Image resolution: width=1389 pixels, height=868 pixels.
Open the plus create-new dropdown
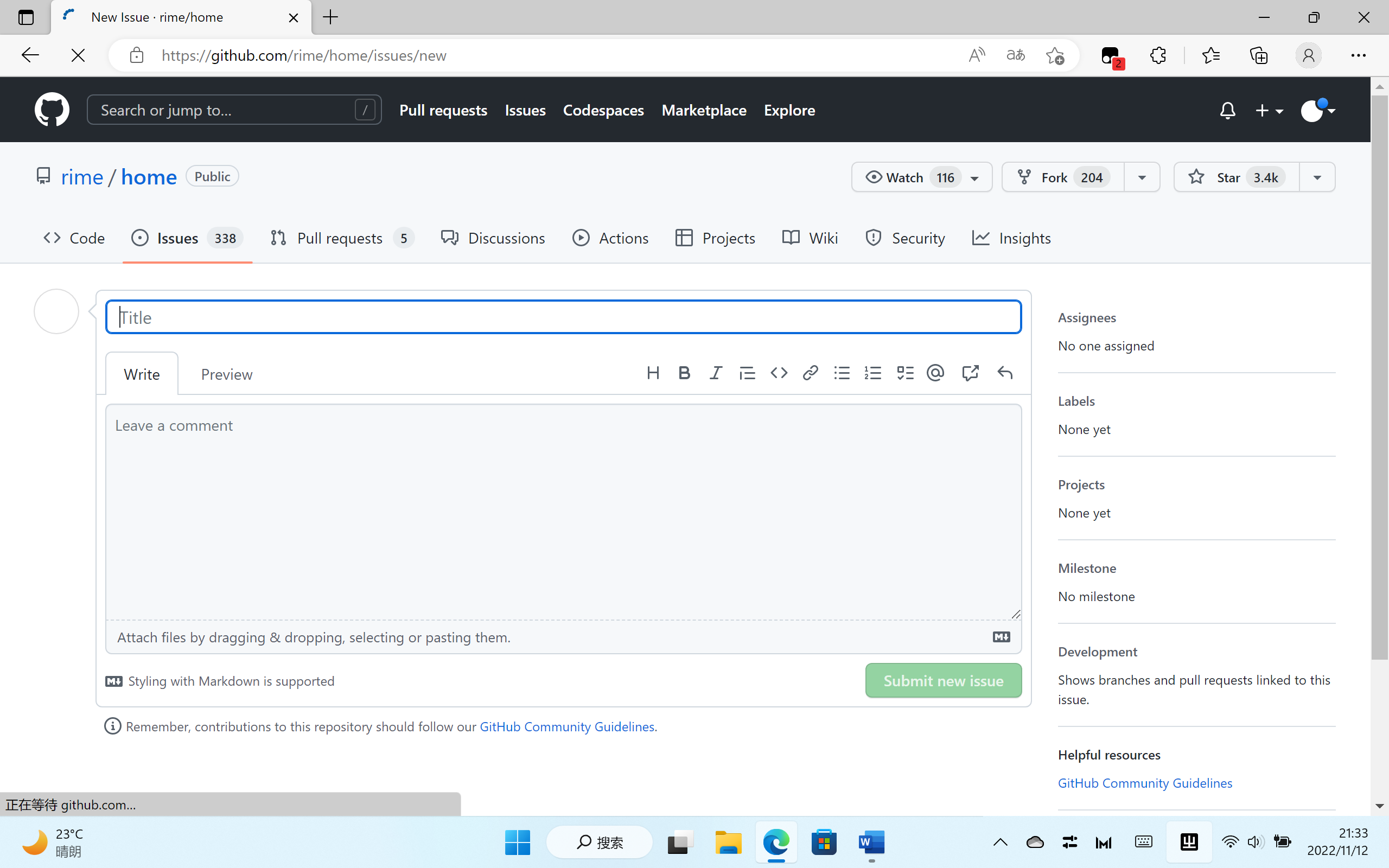pyautogui.click(x=1269, y=110)
